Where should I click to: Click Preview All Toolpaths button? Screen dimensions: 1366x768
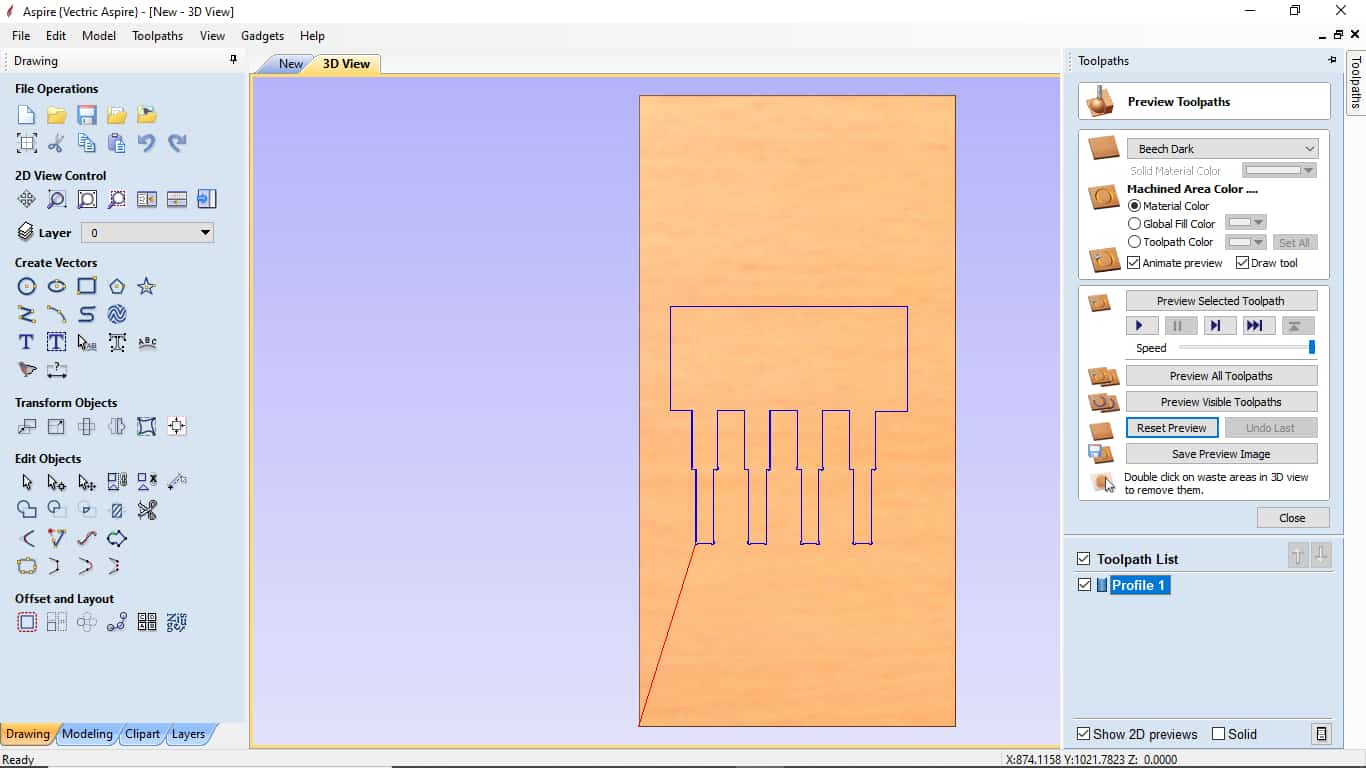[1221, 376]
